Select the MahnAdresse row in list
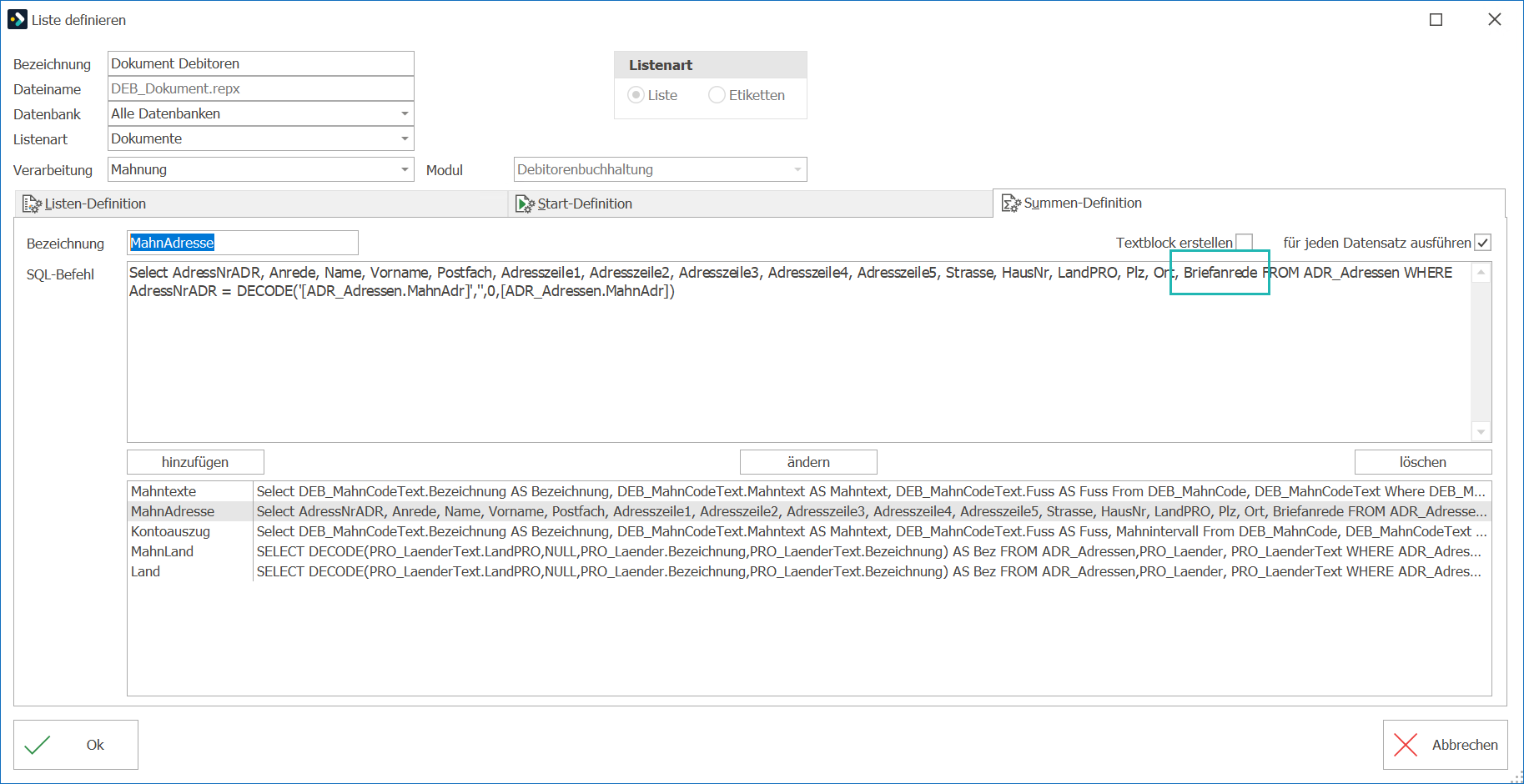 point(809,511)
